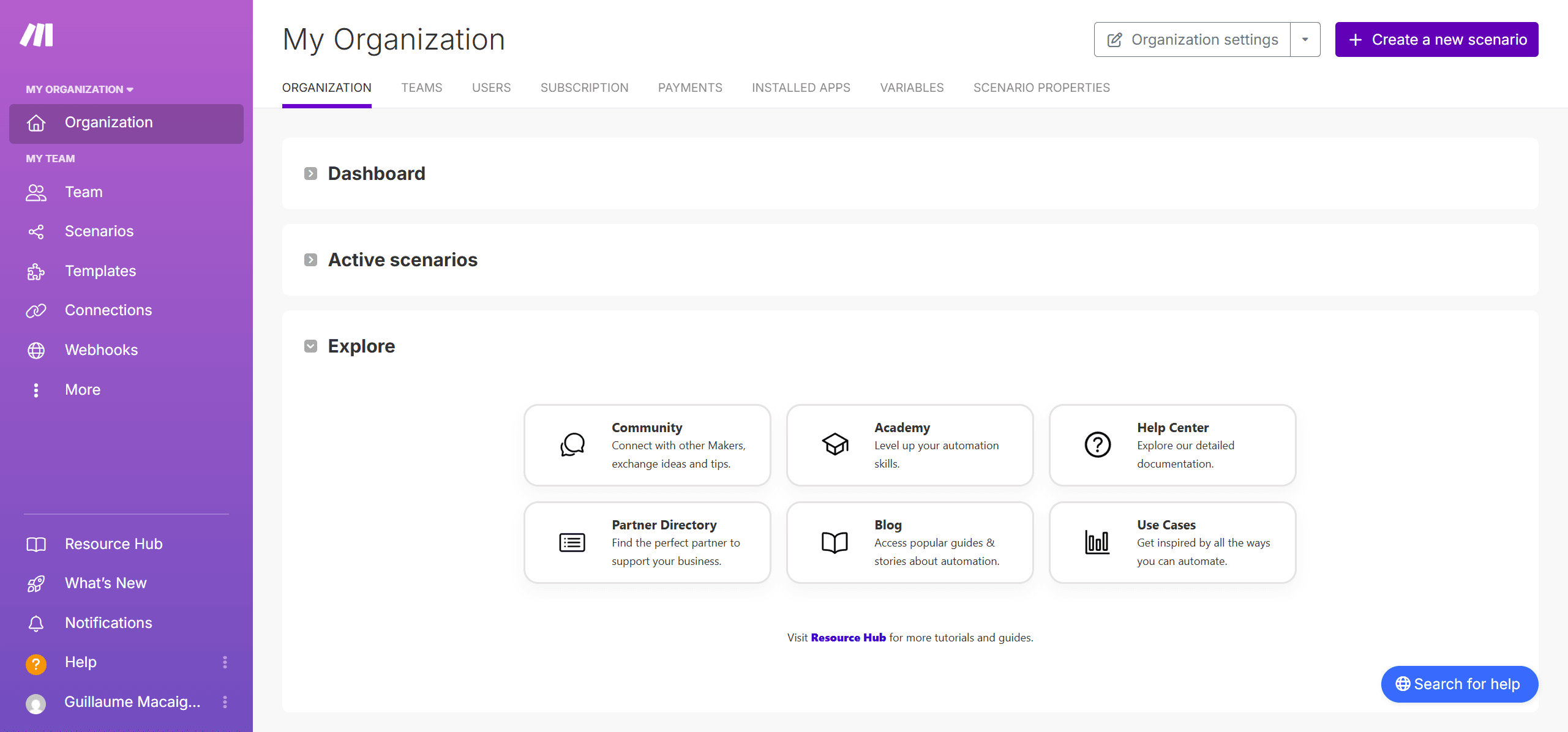Screen dimensions: 1568x732
Task: Click the What's New rocket icon
Action: pos(36,584)
